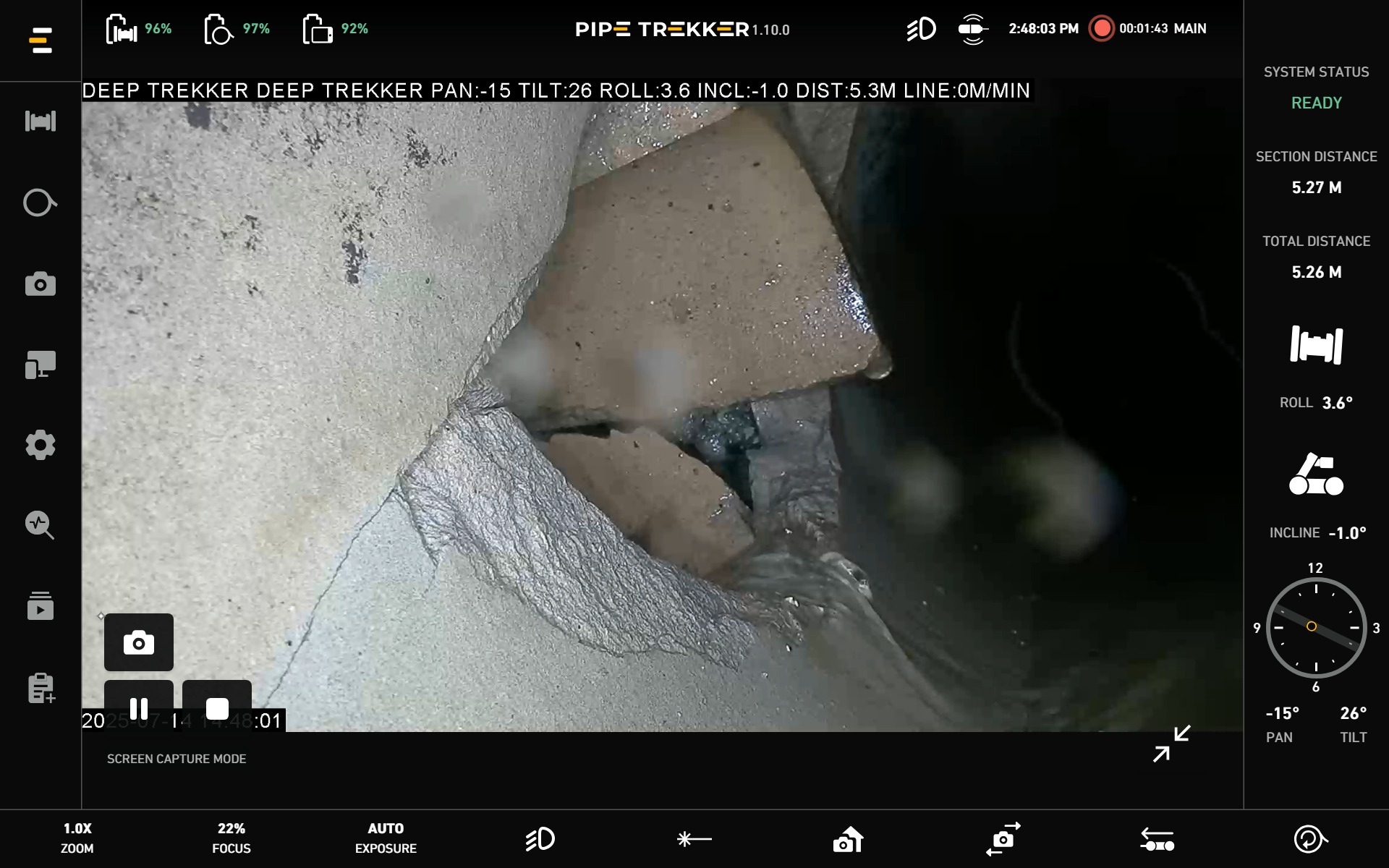Pause the recording in progress
The width and height of the screenshot is (1389, 868).
(139, 708)
